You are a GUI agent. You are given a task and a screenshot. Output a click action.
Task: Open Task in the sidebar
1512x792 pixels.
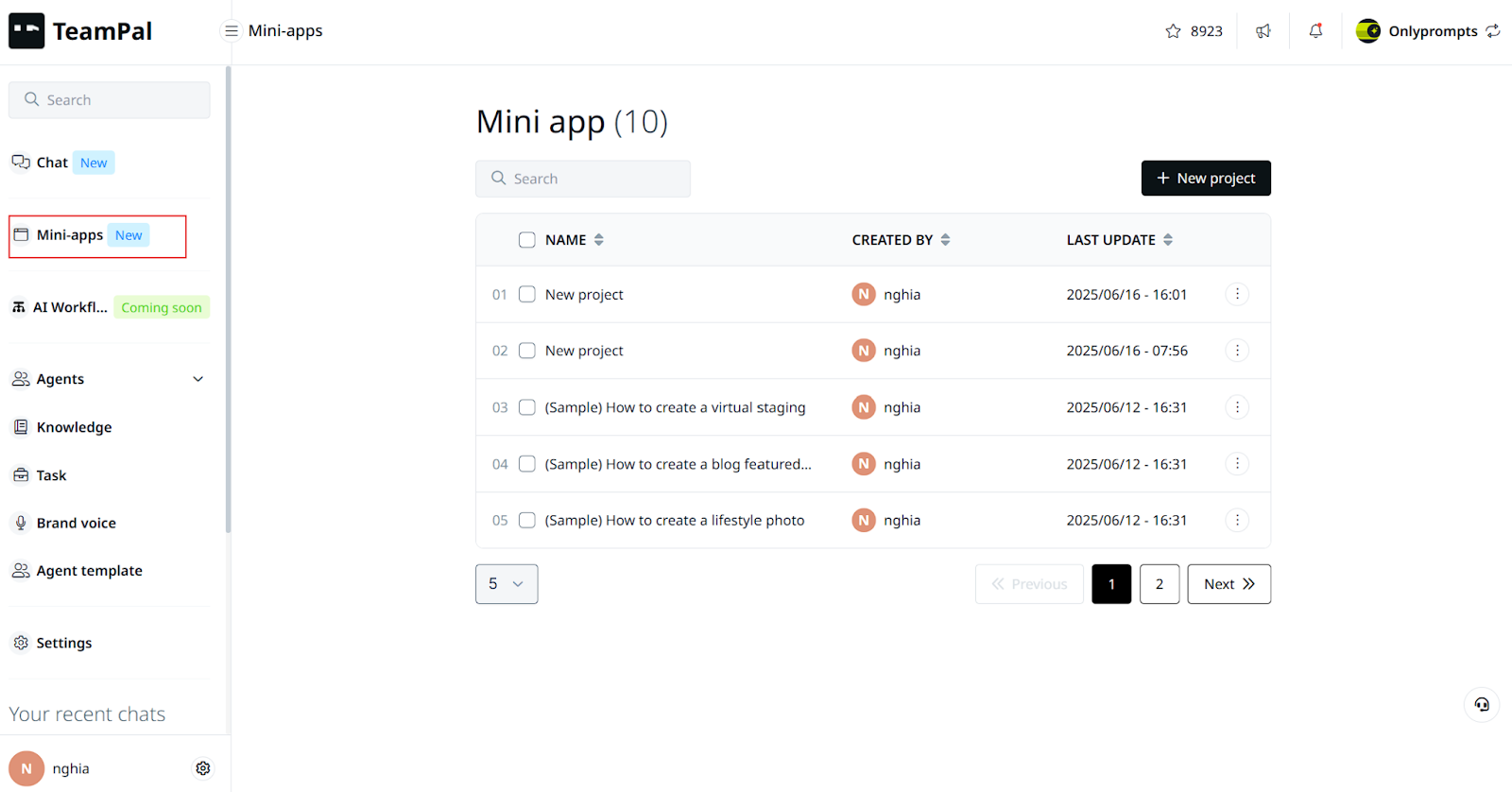pos(51,475)
